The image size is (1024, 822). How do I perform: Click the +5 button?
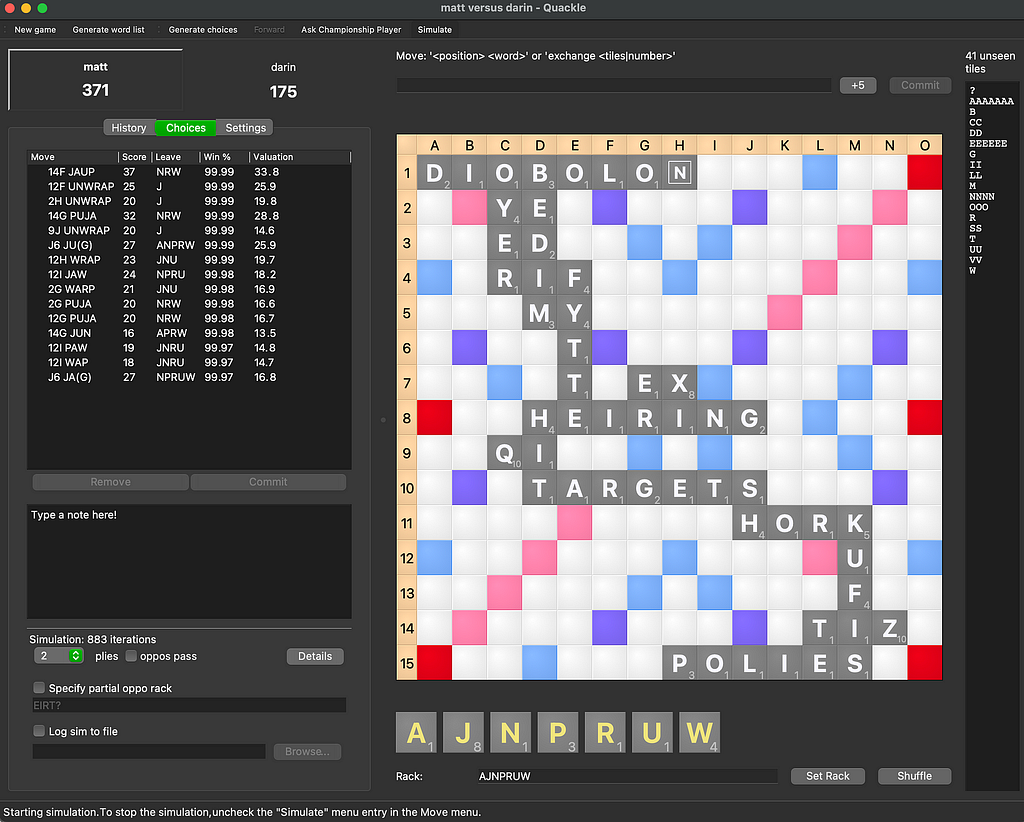[x=857, y=85]
